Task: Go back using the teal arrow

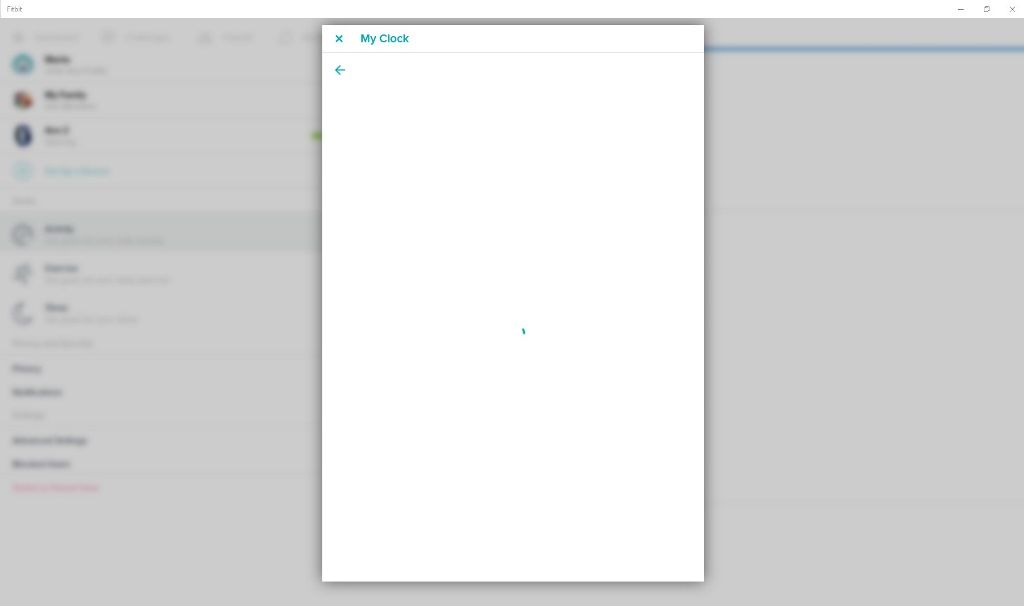Action: [340, 70]
